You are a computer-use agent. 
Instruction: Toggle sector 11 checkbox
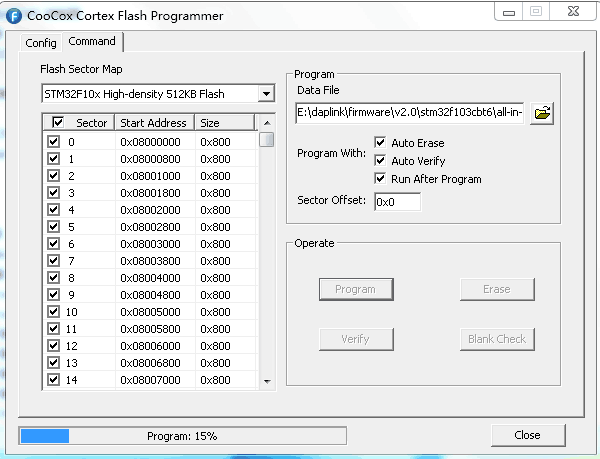(54, 329)
